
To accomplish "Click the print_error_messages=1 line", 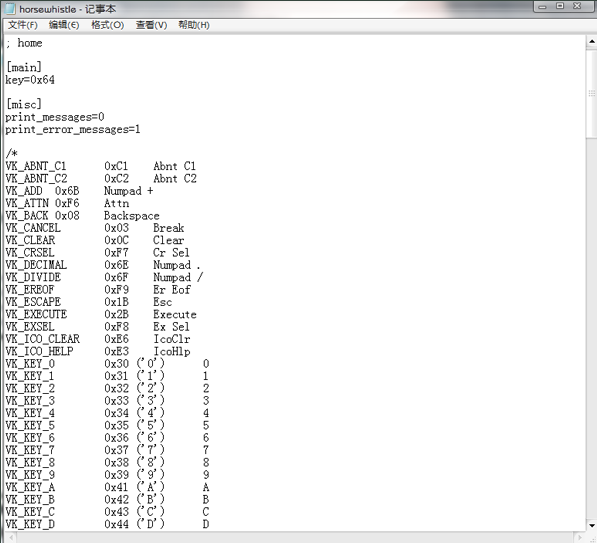I will click(x=73, y=129).
